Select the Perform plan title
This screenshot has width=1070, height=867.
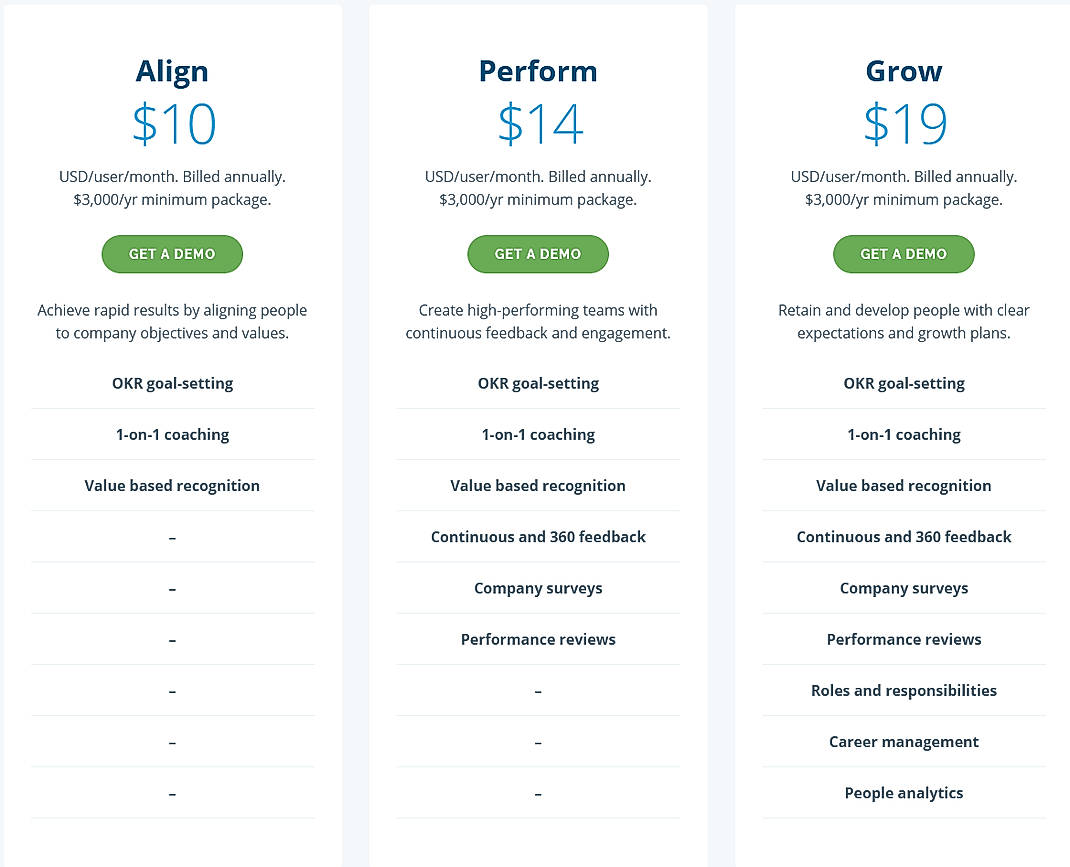click(537, 71)
